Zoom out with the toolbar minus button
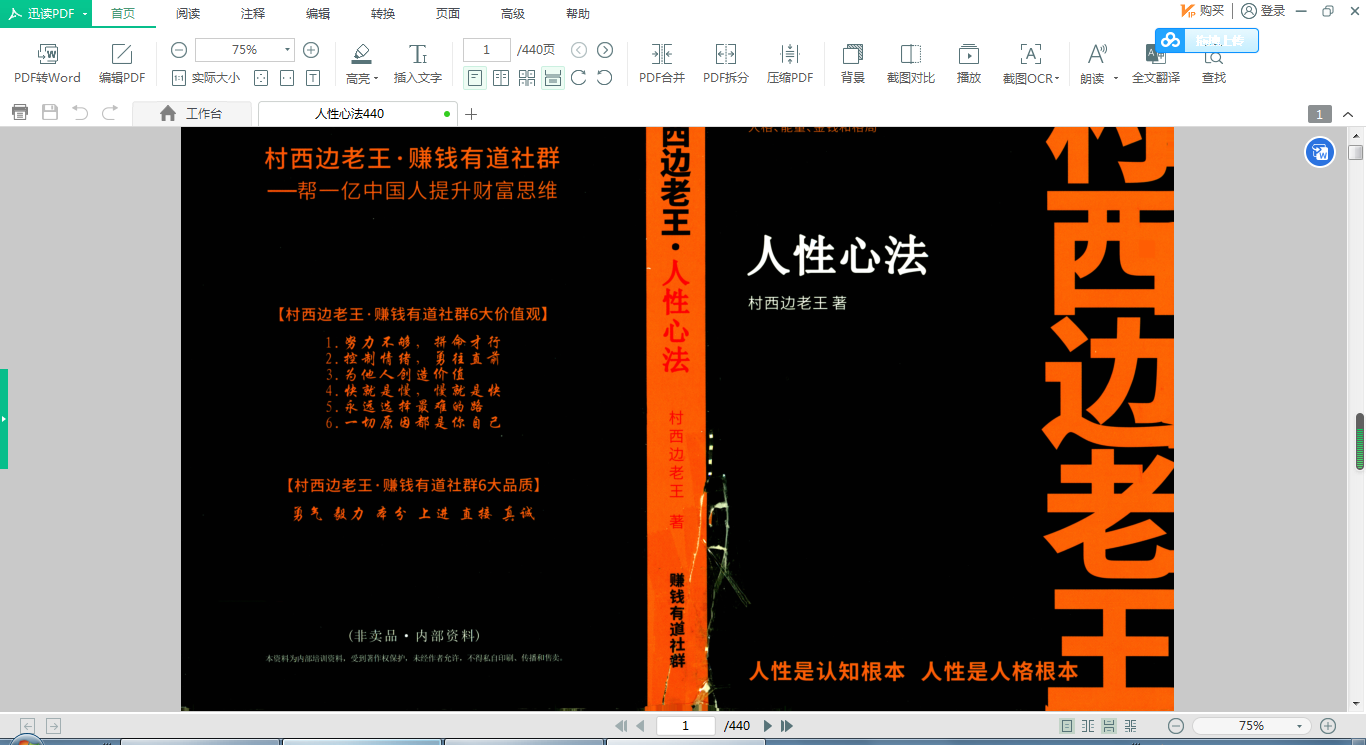 point(179,50)
